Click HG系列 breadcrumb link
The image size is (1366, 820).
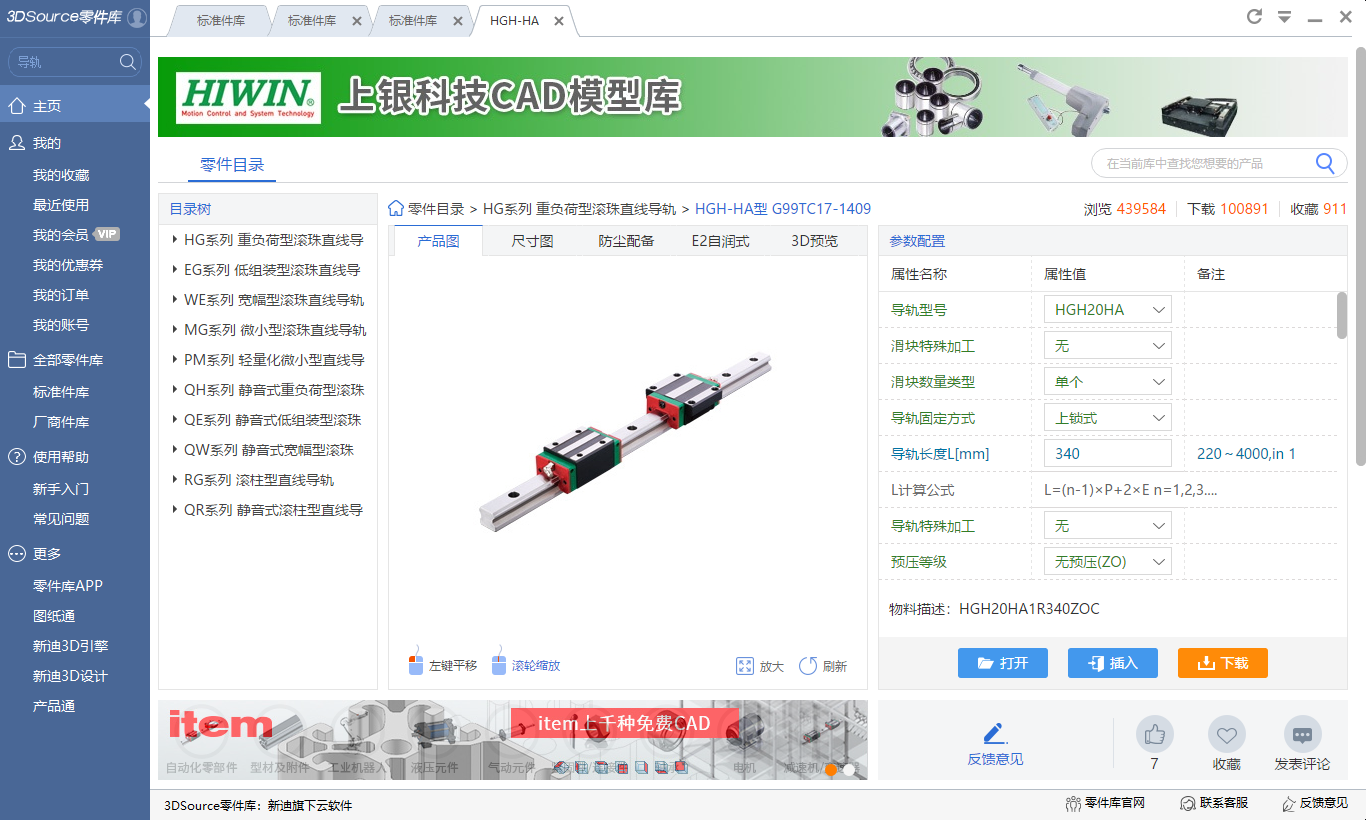pyautogui.click(x=579, y=209)
